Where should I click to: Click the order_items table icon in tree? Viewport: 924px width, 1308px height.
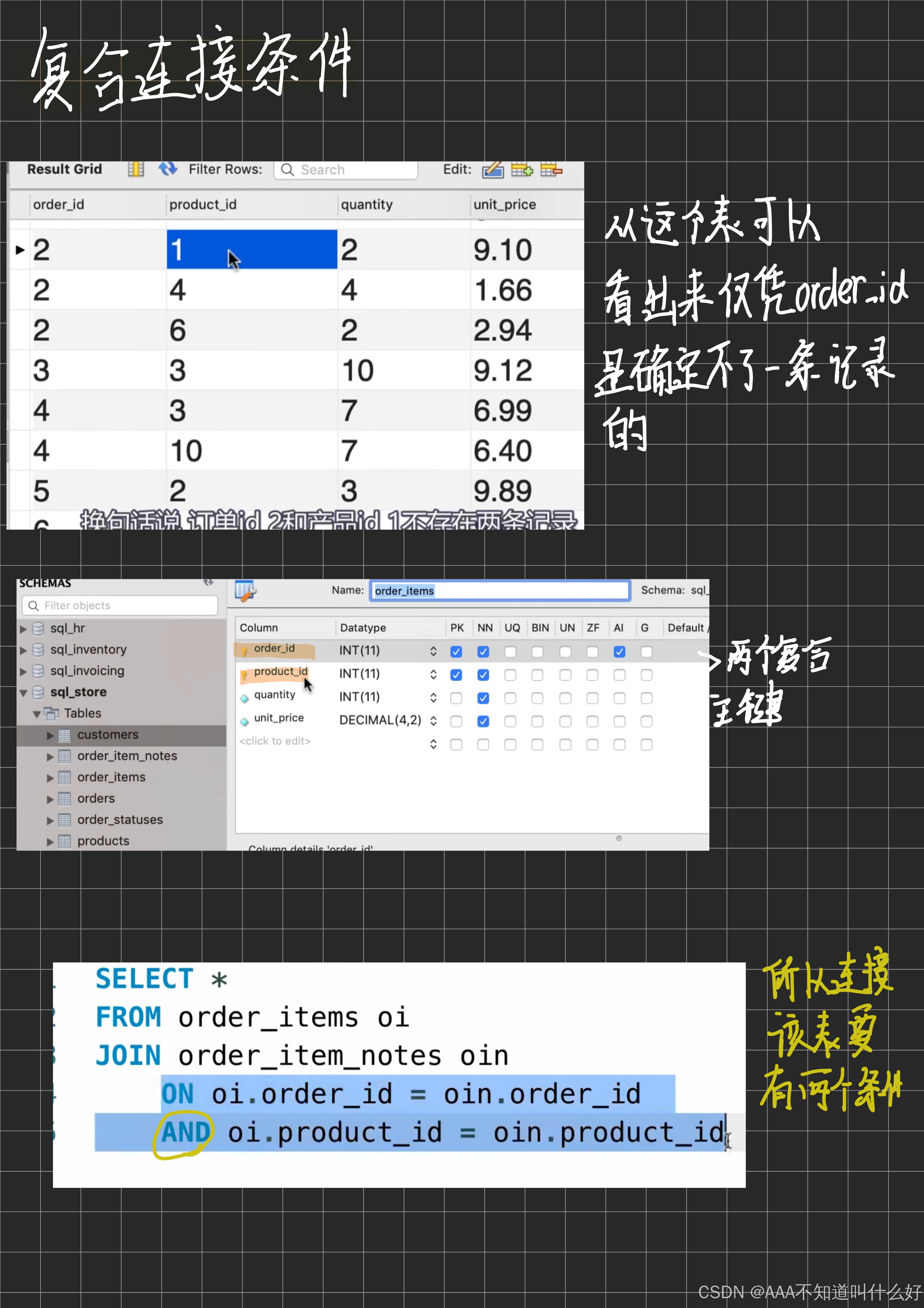coord(65,778)
